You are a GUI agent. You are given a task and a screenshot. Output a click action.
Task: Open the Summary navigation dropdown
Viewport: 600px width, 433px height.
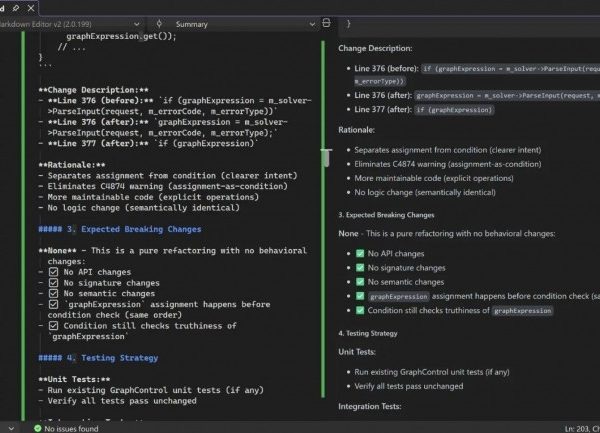point(312,24)
